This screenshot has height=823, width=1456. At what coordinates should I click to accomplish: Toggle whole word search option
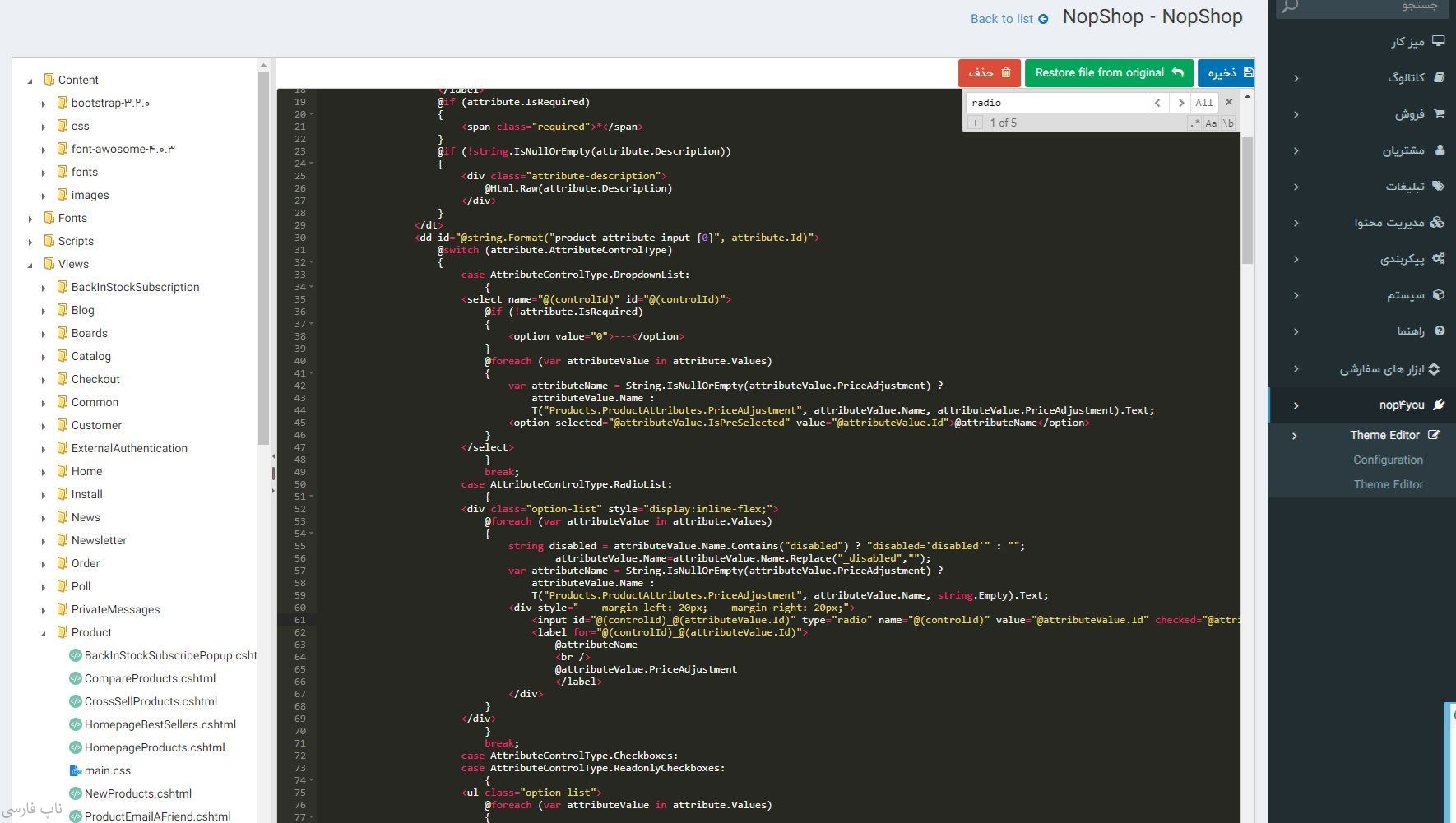pyautogui.click(x=1228, y=123)
